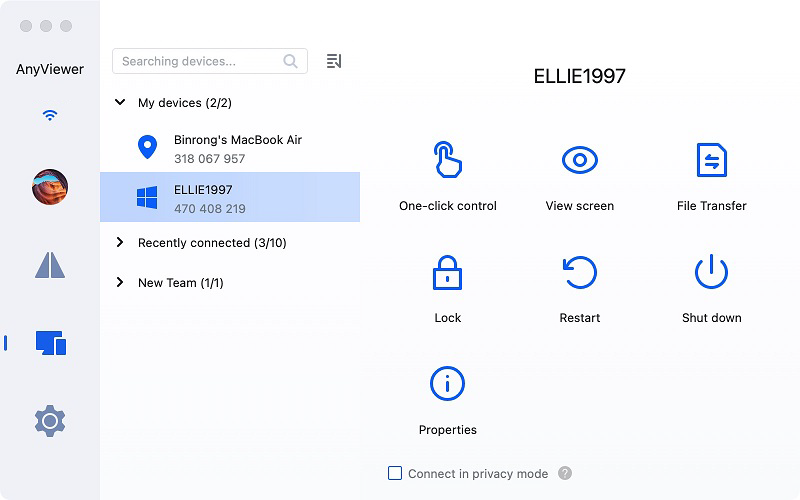The width and height of the screenshot is (800, 500).
Task: Click privacy mode help question mark
Action: (x=565, y=473)
